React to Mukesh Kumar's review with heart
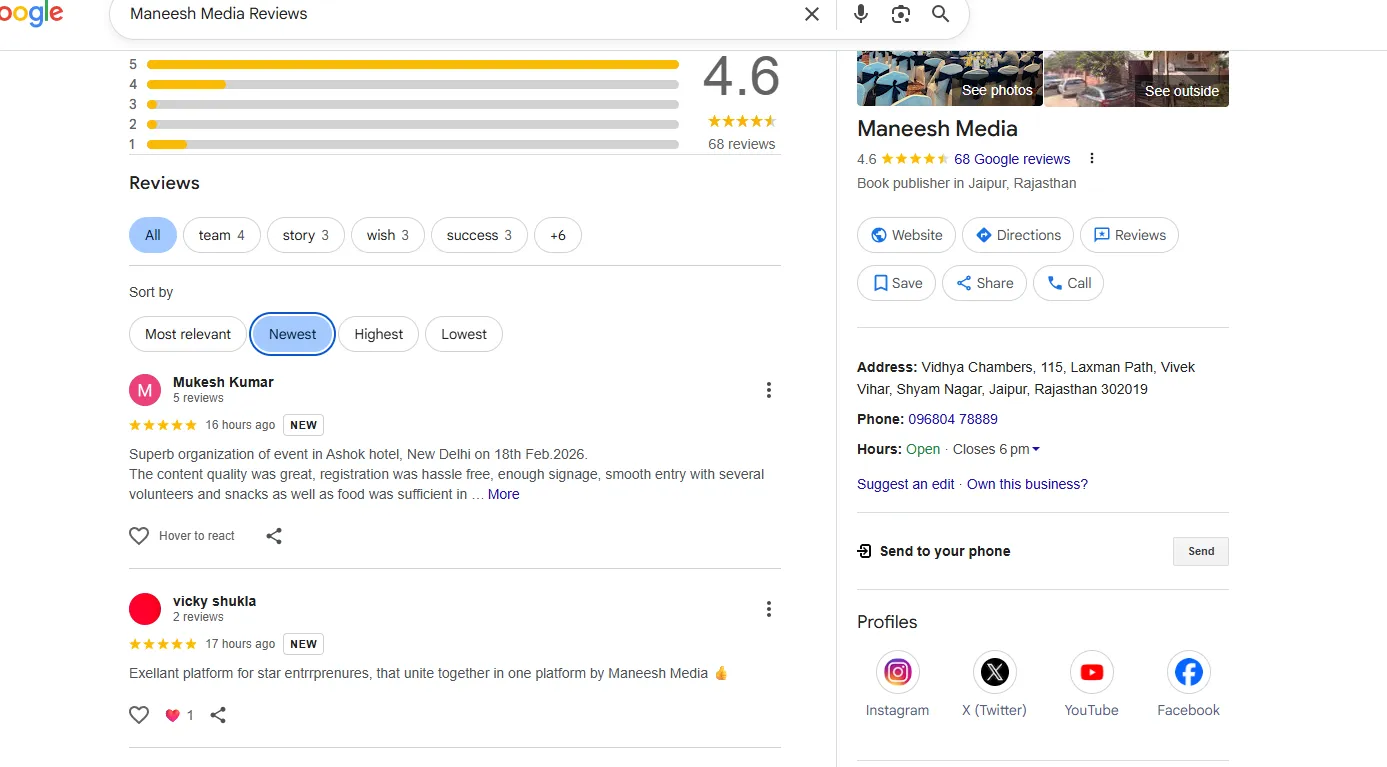 139,536
